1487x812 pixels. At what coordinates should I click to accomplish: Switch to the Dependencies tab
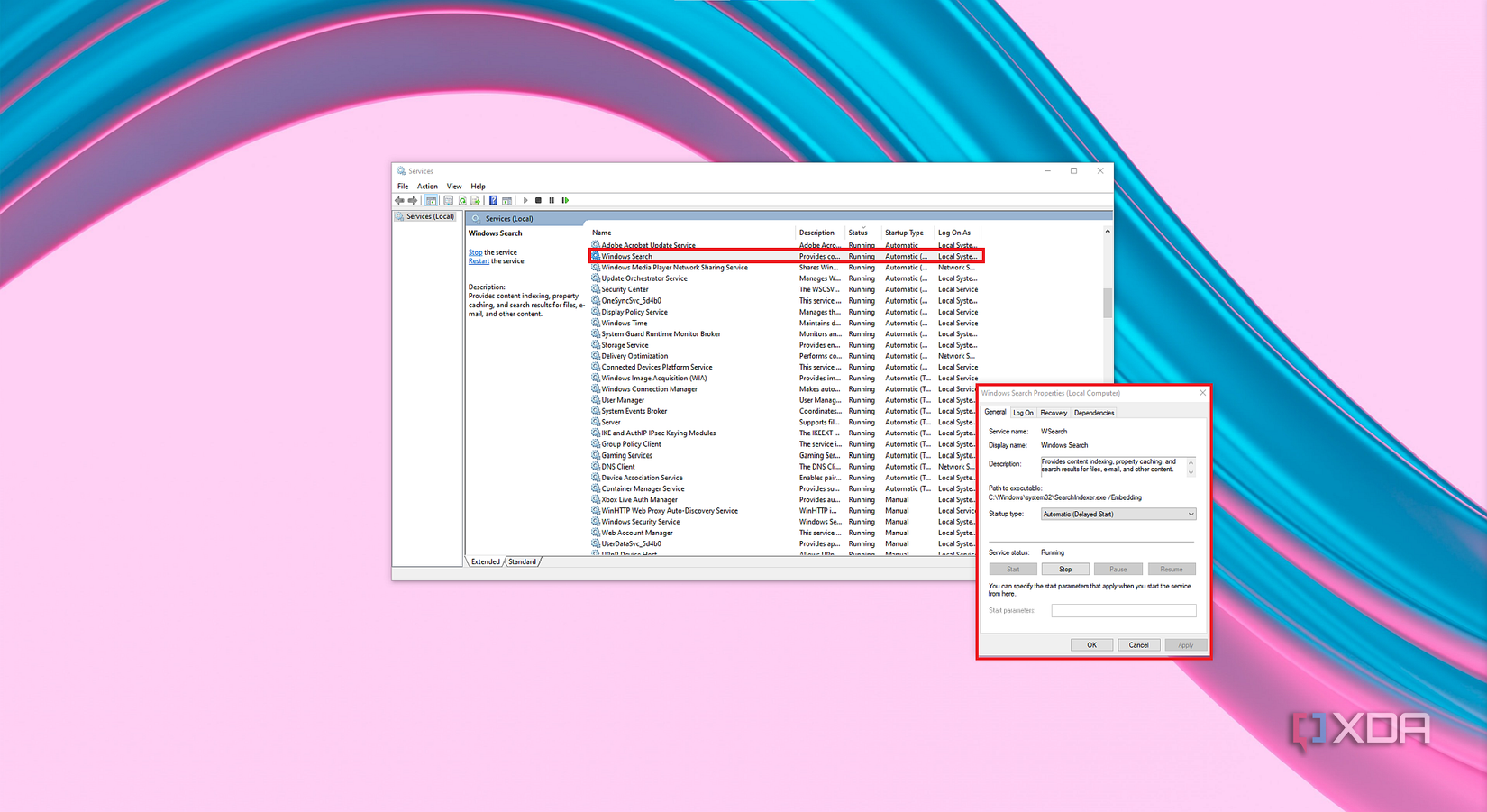tap(1094, 413)
